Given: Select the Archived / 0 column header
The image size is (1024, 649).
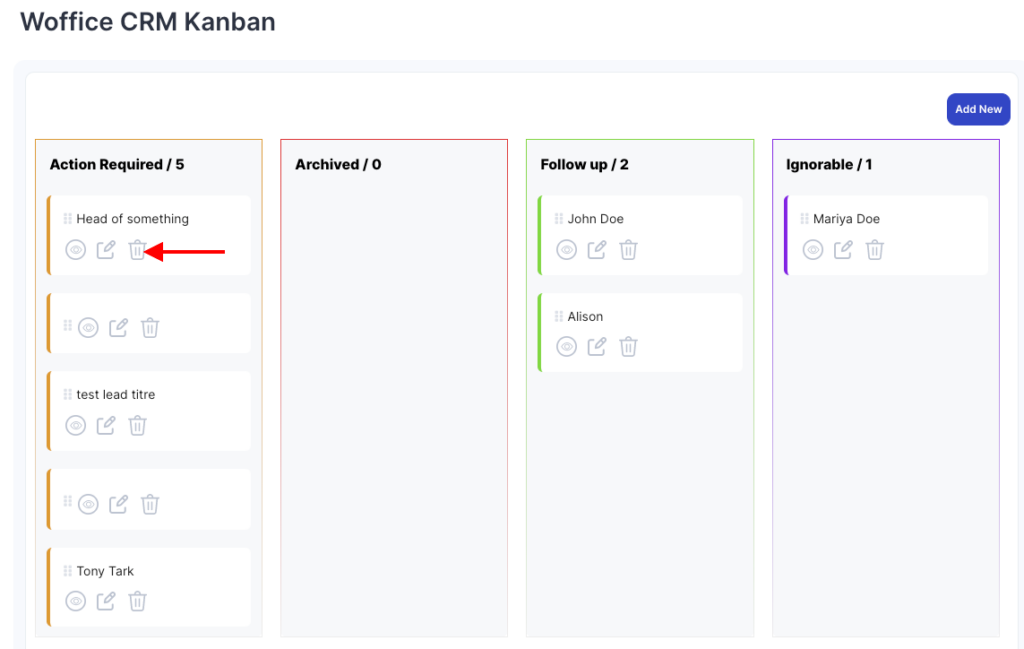Looking at the screenshot, I should point(338,164).
